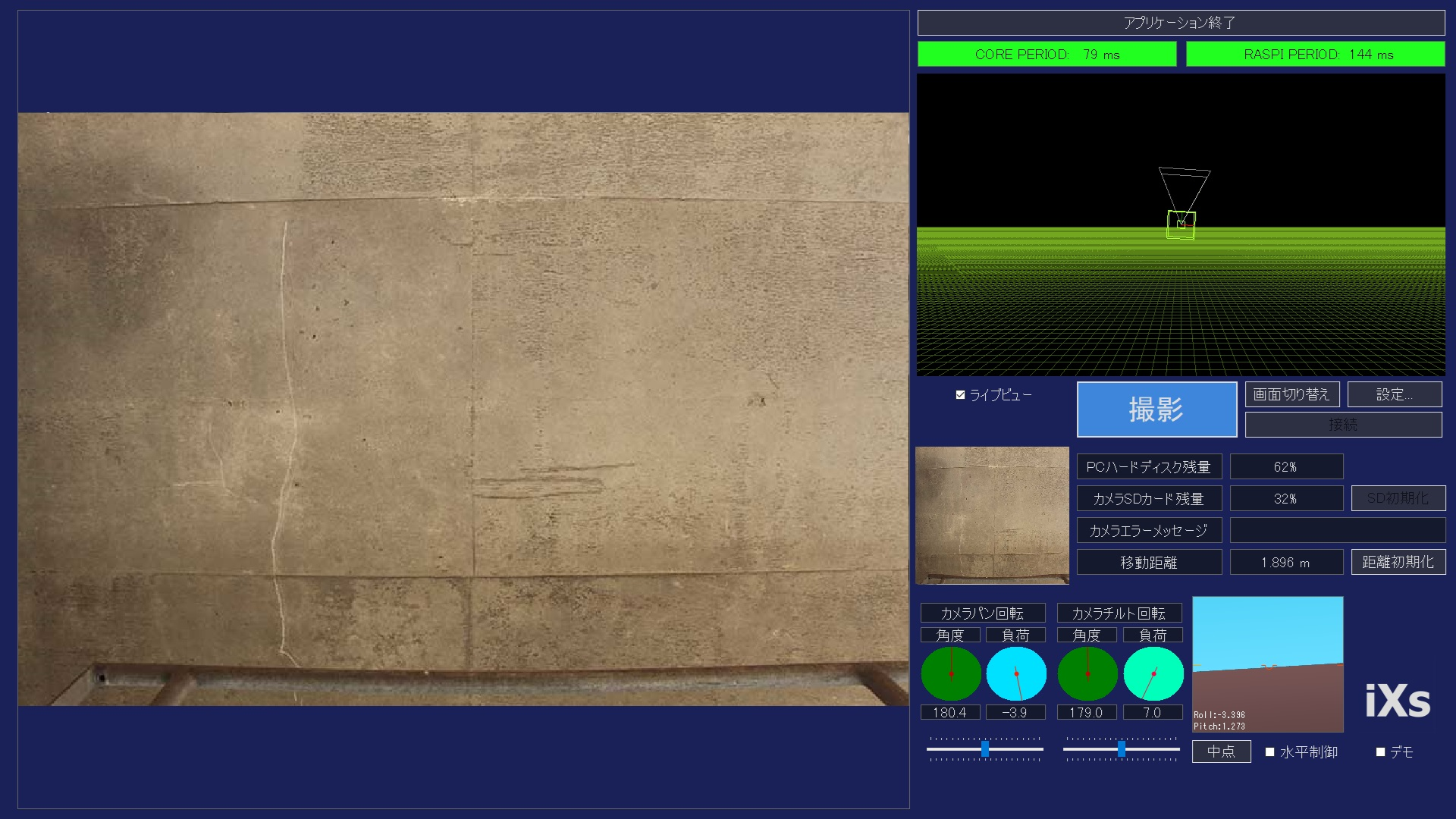Click the 距離初期化 reset distance button
1456x819 pixels.
click(1398, 562)
